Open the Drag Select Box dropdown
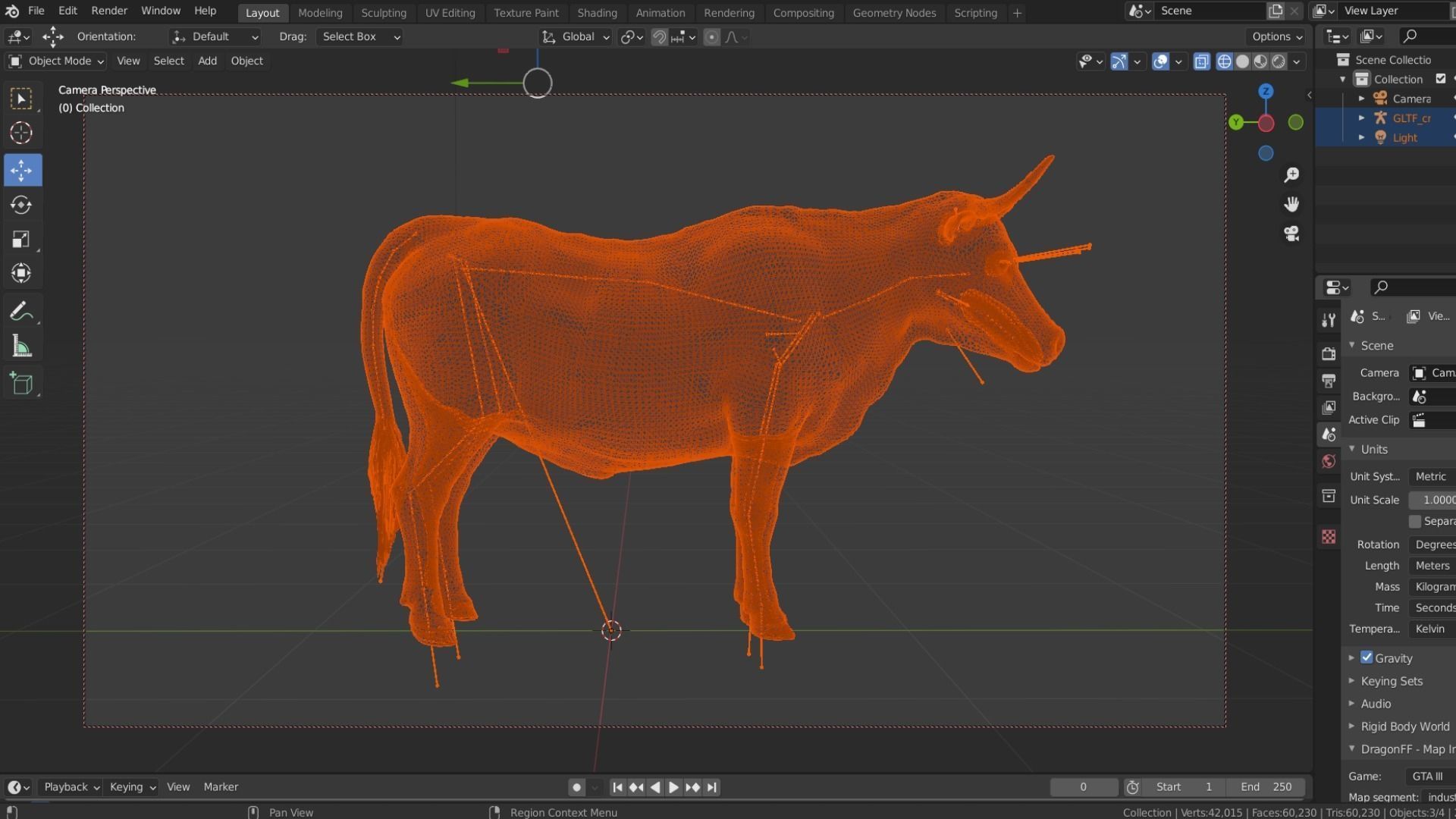The width and height of the screenshot is (1456, 819). coord(359,36)
